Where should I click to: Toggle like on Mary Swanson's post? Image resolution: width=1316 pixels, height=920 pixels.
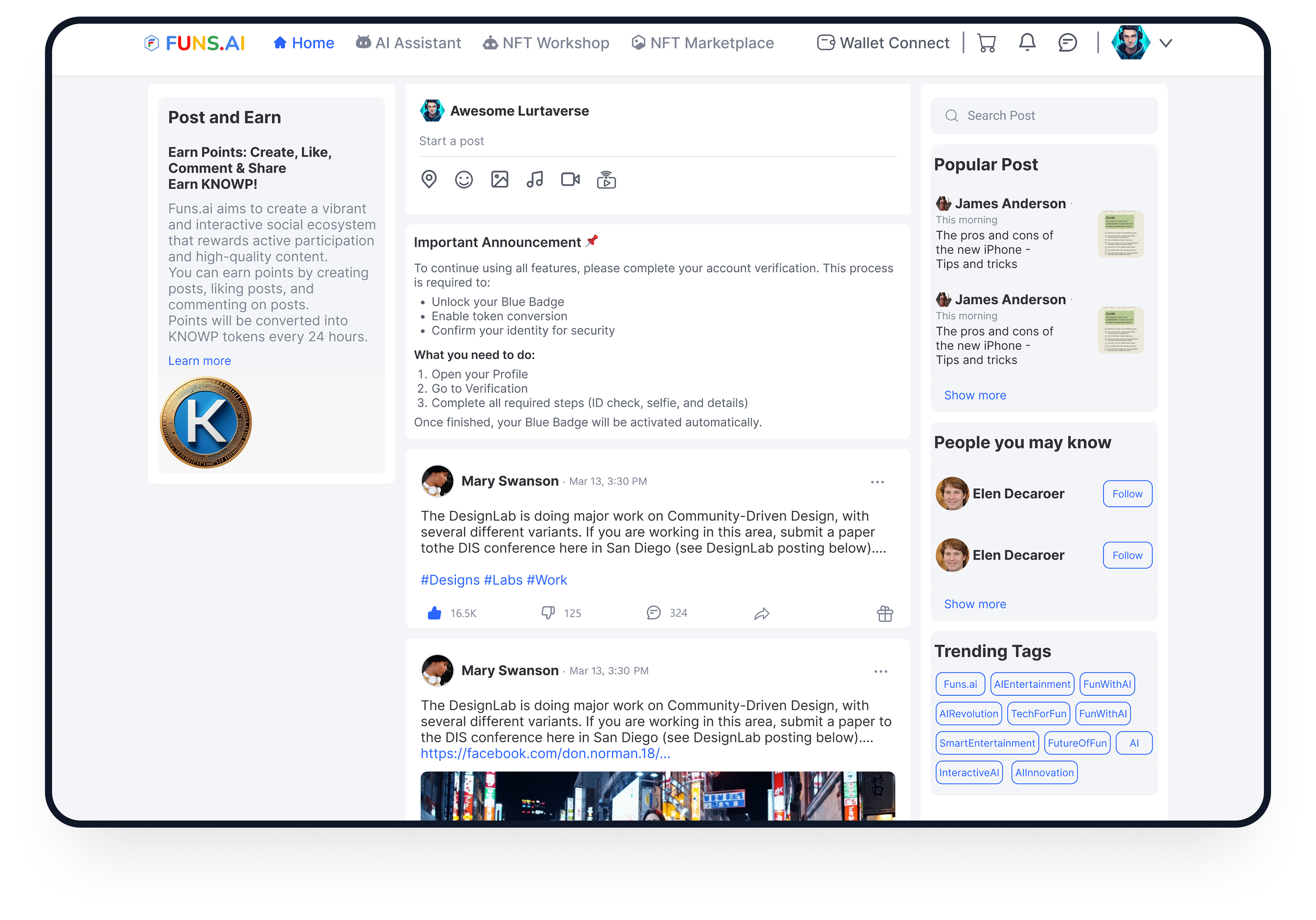click(434, 613)
